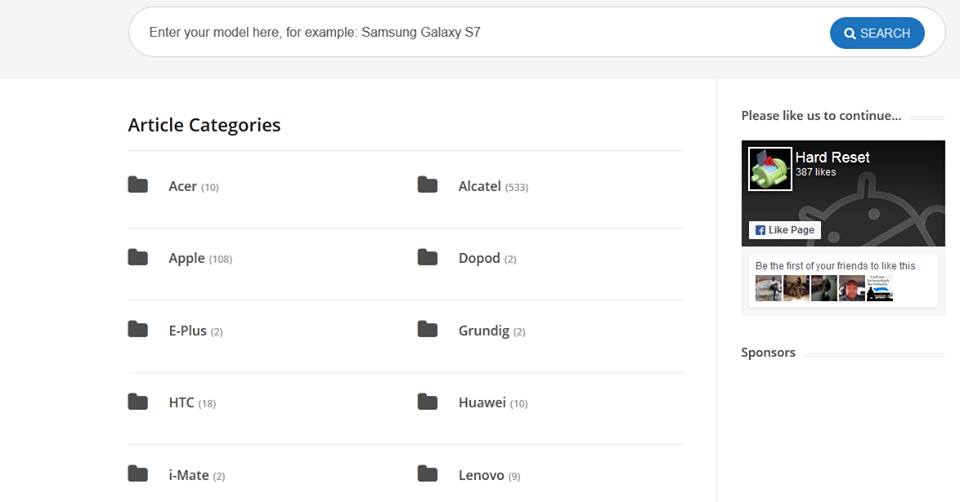Click the folder icon beside Grundig
The width and height of the screenshot is (960, 502).
(x=427, y=329)
